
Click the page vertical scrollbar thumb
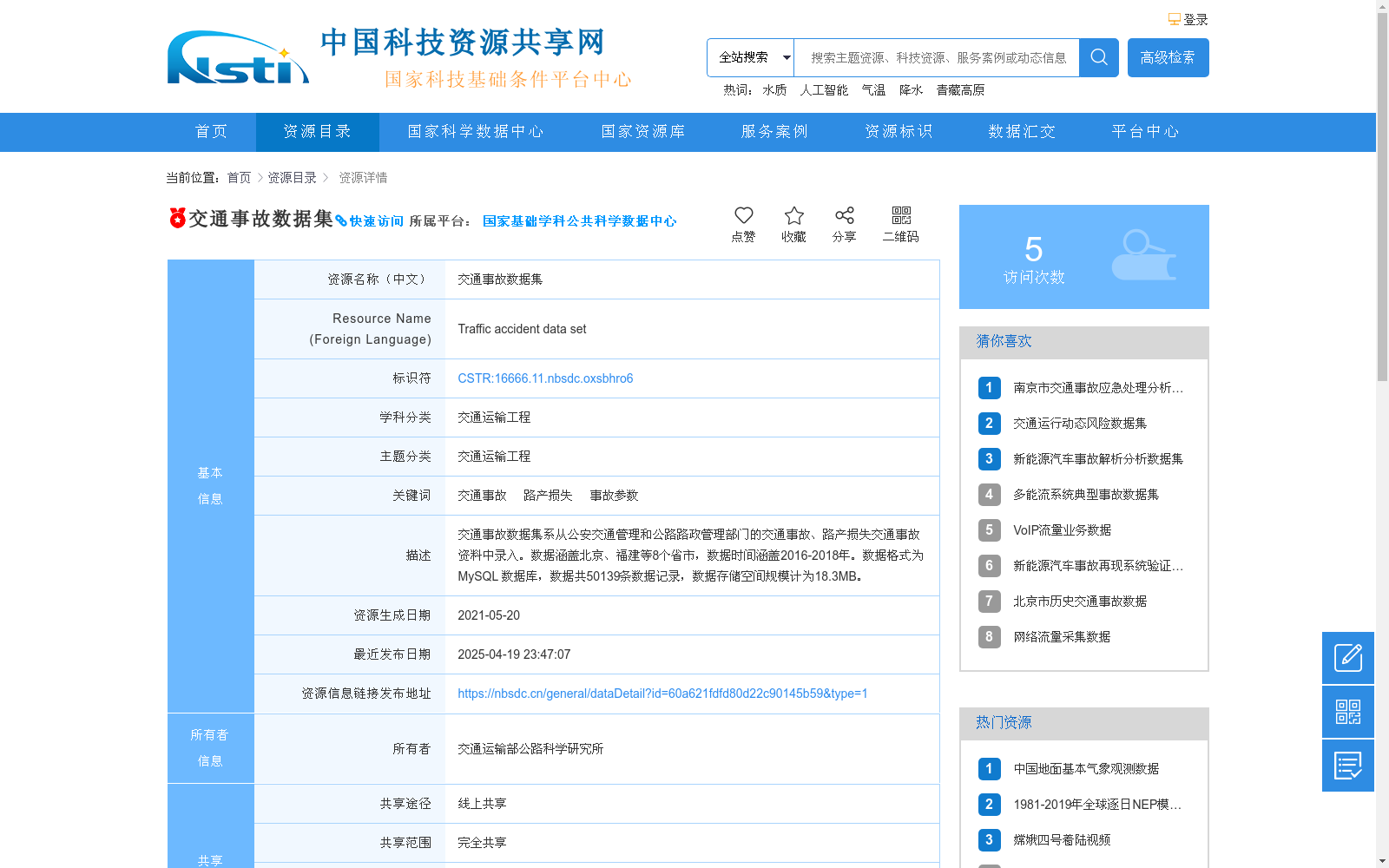click(1382, 197)
